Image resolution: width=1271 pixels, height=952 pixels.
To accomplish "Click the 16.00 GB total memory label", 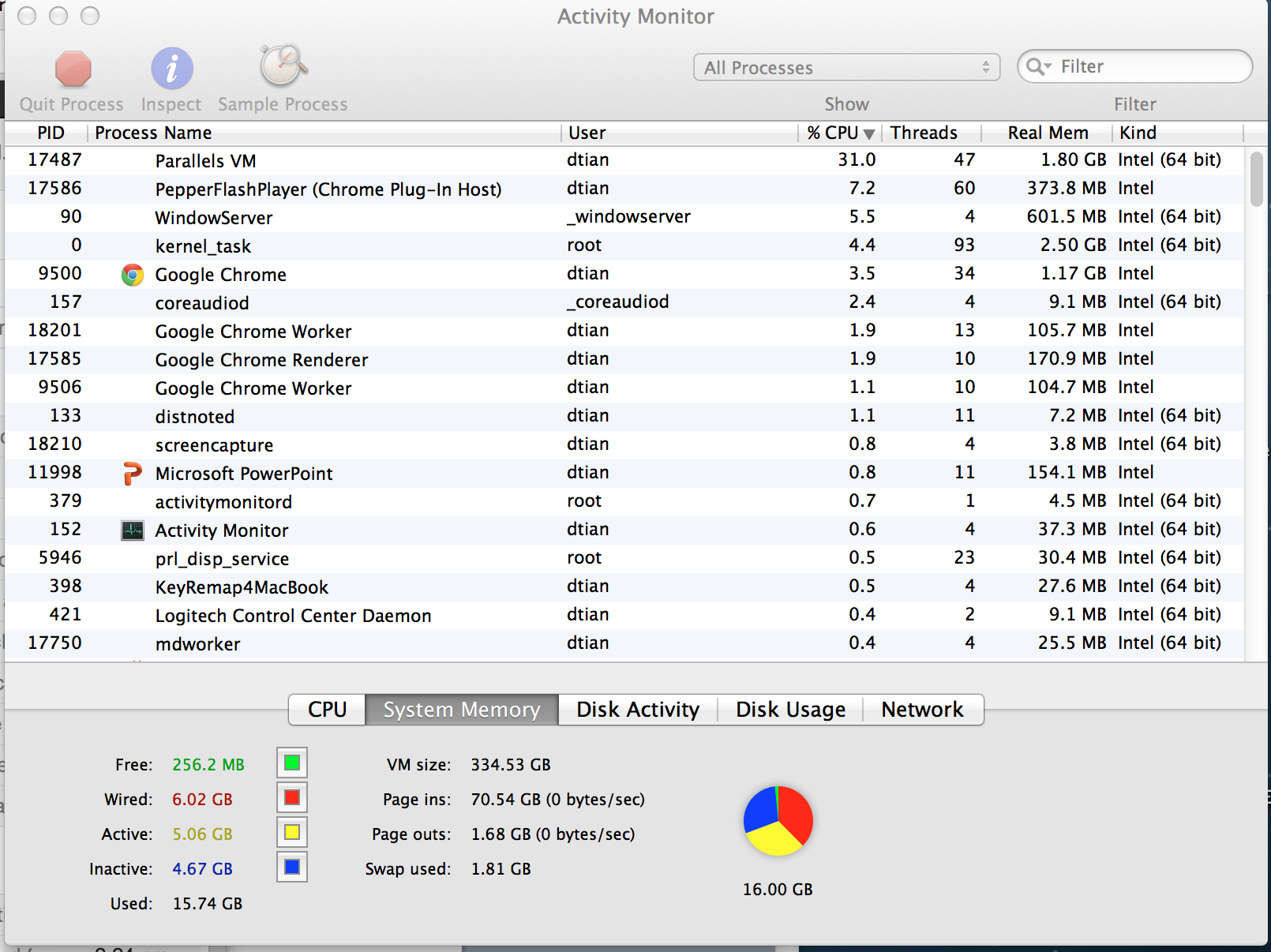I will point(778,890).
